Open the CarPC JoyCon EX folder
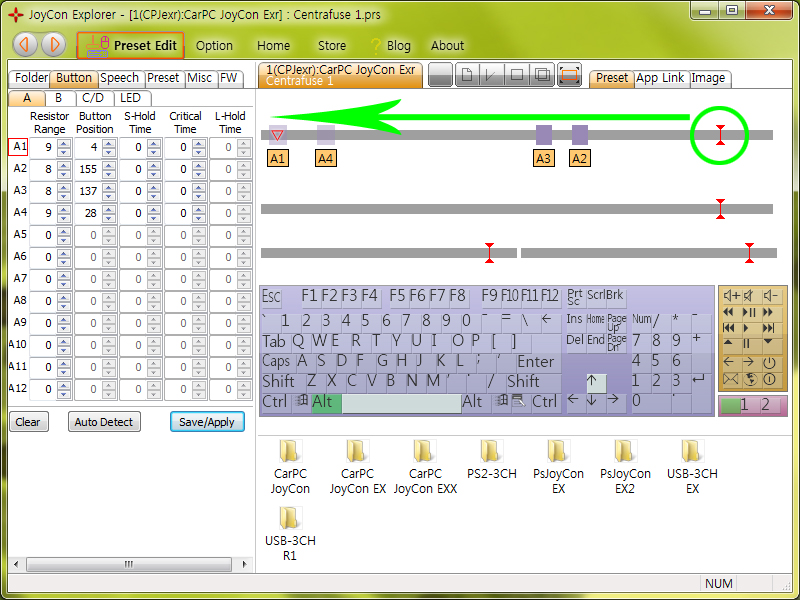Viewport: 800px width, 600px height. click(x=358, y=466)
